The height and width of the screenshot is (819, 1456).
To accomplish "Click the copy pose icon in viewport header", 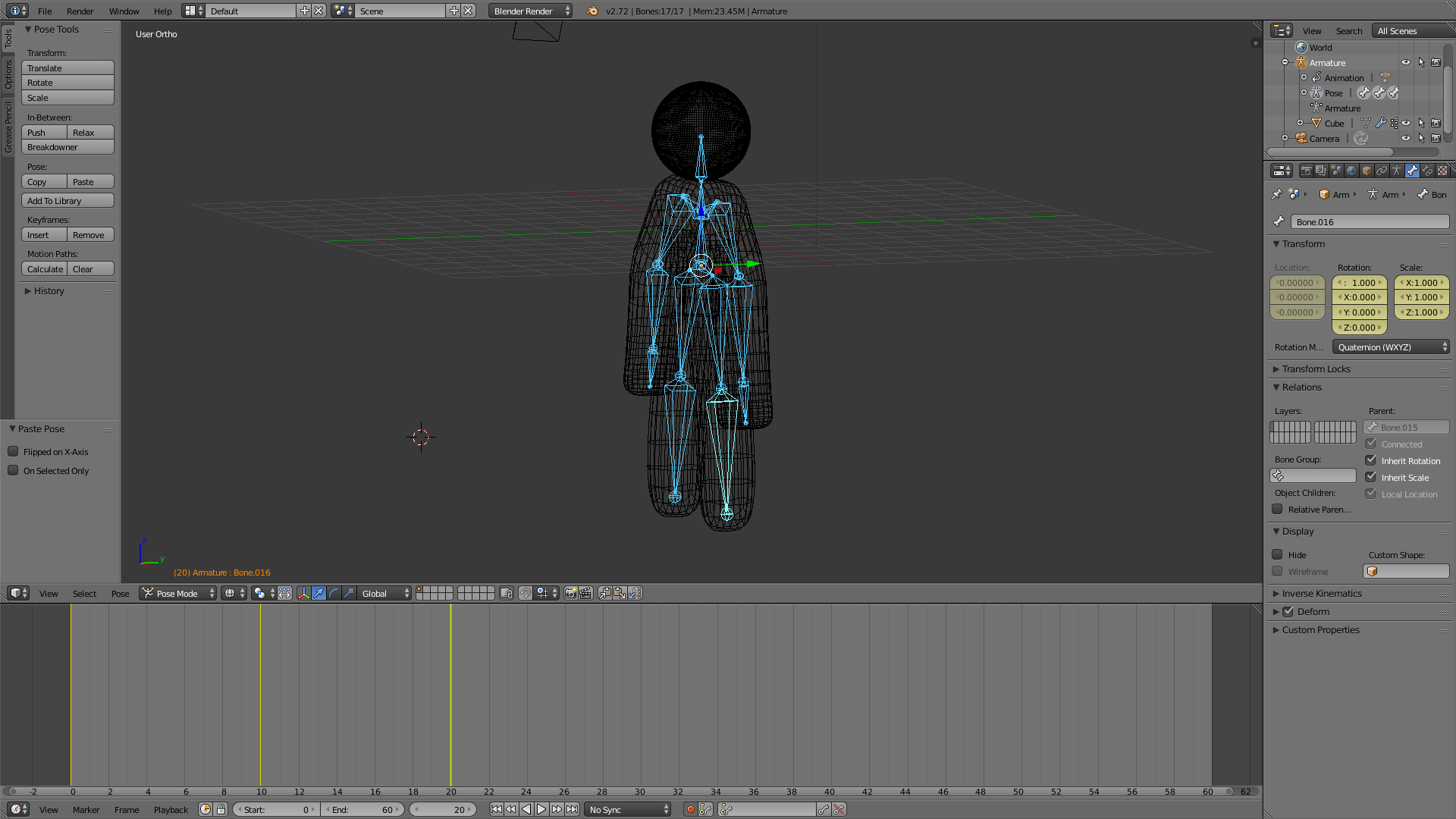I will pyautogui.click(x=604, y=594).
